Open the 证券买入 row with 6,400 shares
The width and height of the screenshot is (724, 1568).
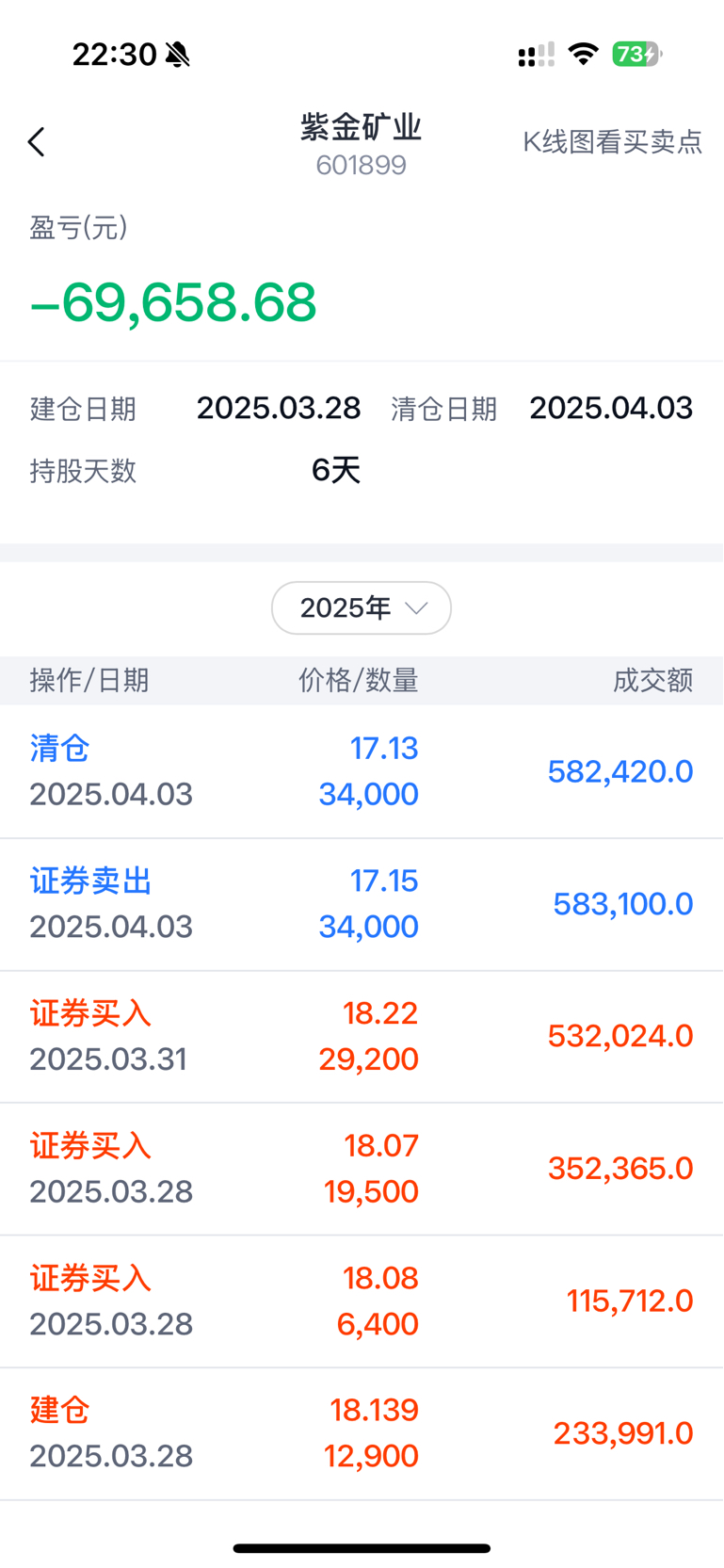tap(362, 1301)
